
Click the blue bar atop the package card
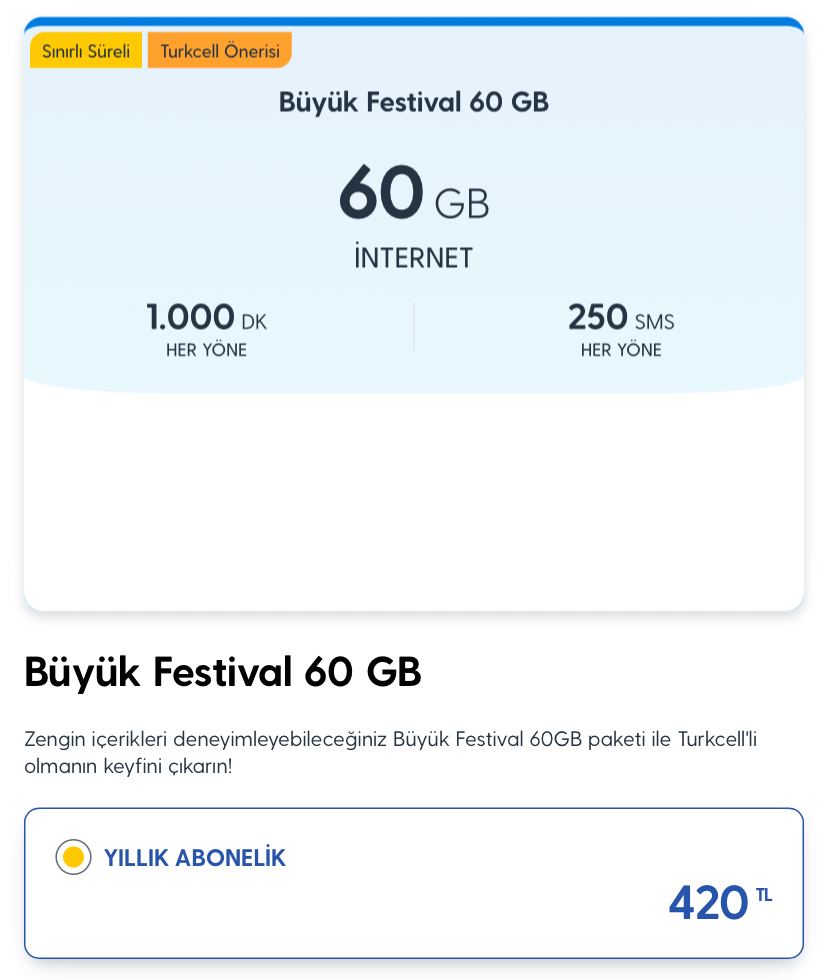click(x=414, y=22)
